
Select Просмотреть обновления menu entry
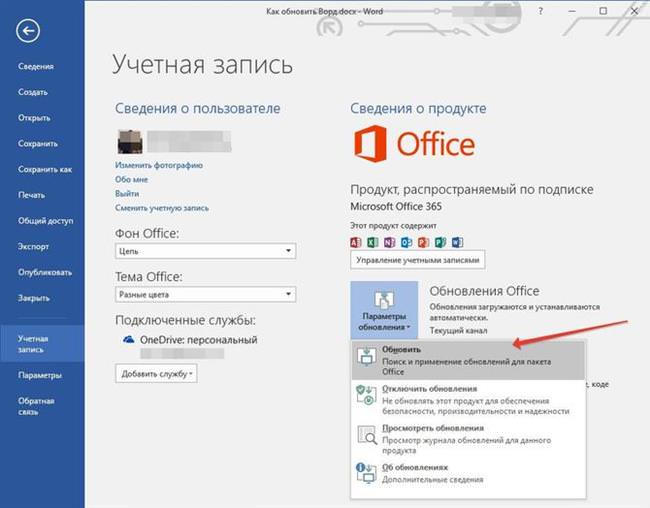(468, 438)
